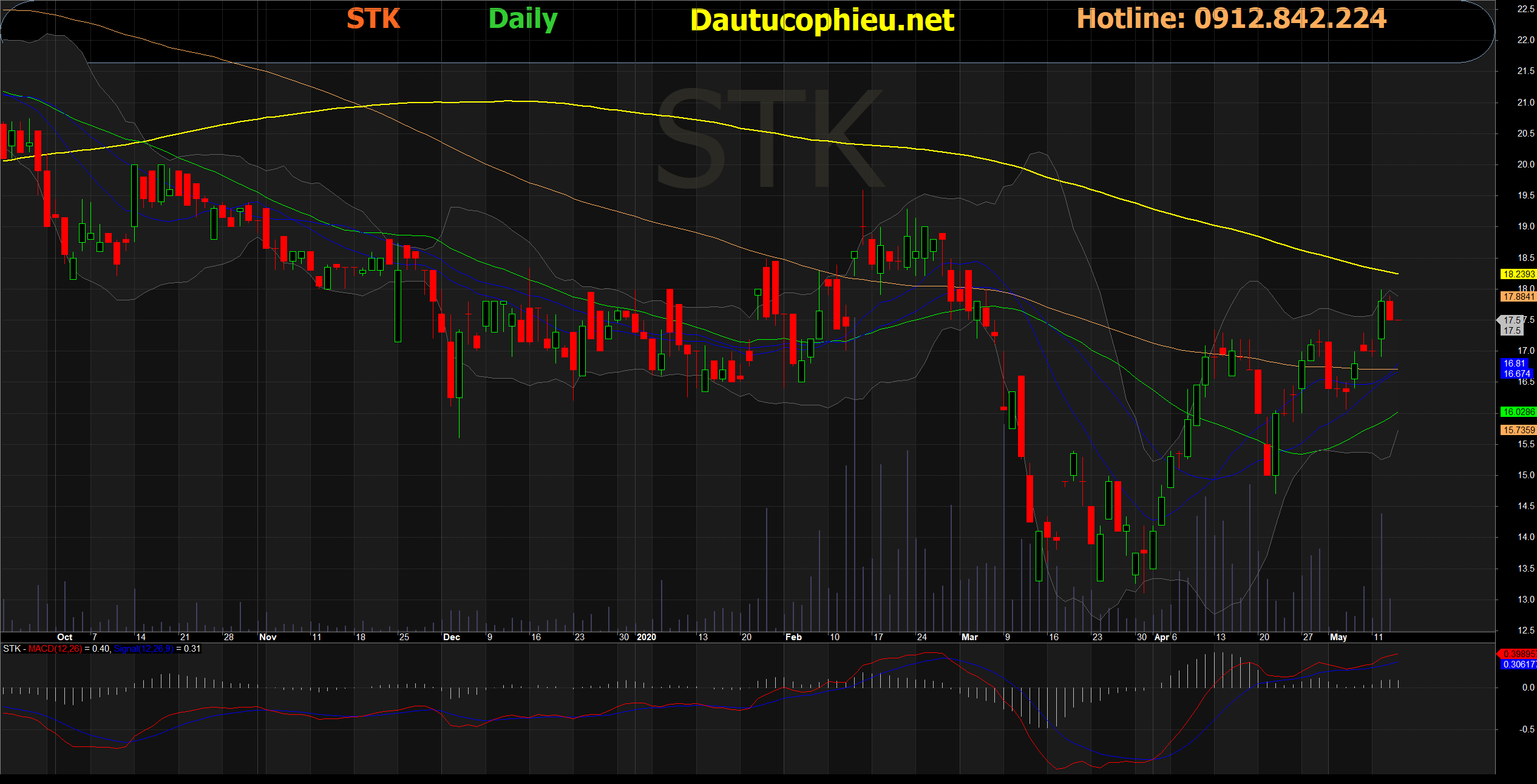The height and width of the screenshot is (784, 1537).
Task: Click the yellow 18.2393 price tag
Action: click(x=1518, y=274)
